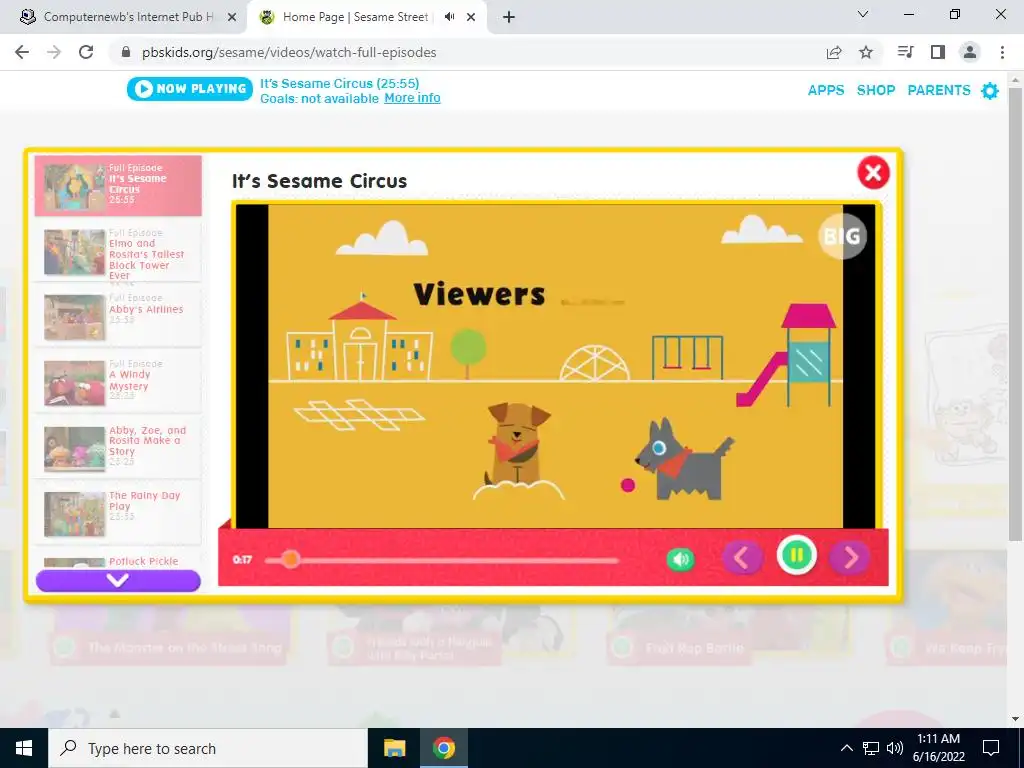The width and height of the screenshot is (1024, 768).
Task: Open the PBS Kids settings gear
Action: pyautogui.click(x=990, y=91)
